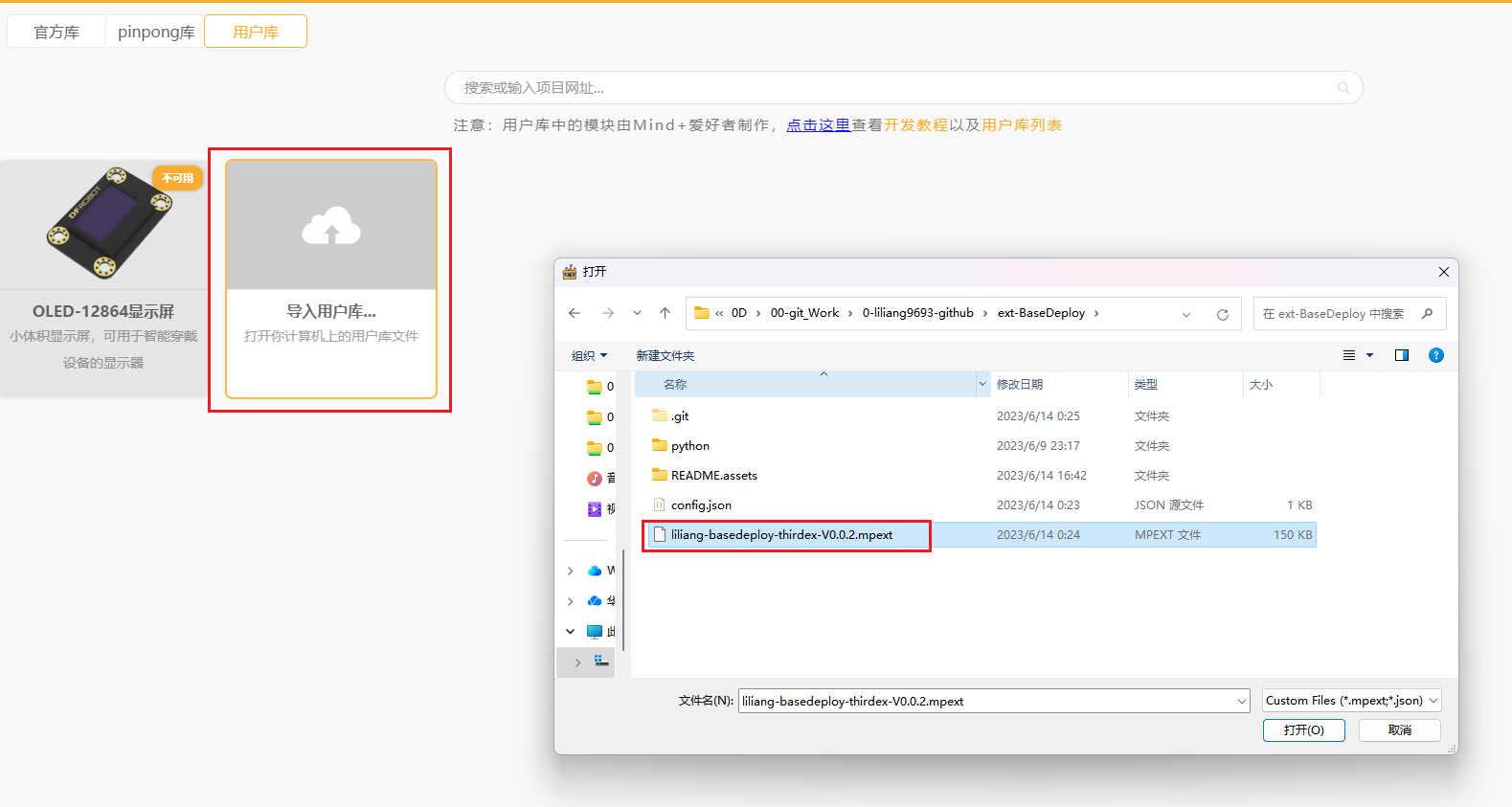Switch to the 用户库 tab
Image resolution: width=1512 pixels, height=807 pixels.
pos(256,32)
